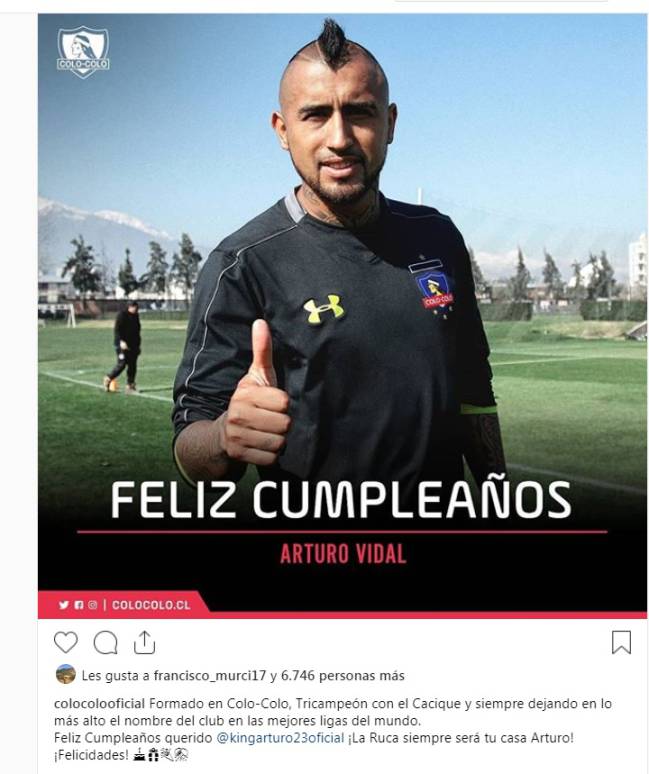This screenshot has height=774, width=649.
Task: Click the Twitter bird icon in the banner
Action: point(64,605)
